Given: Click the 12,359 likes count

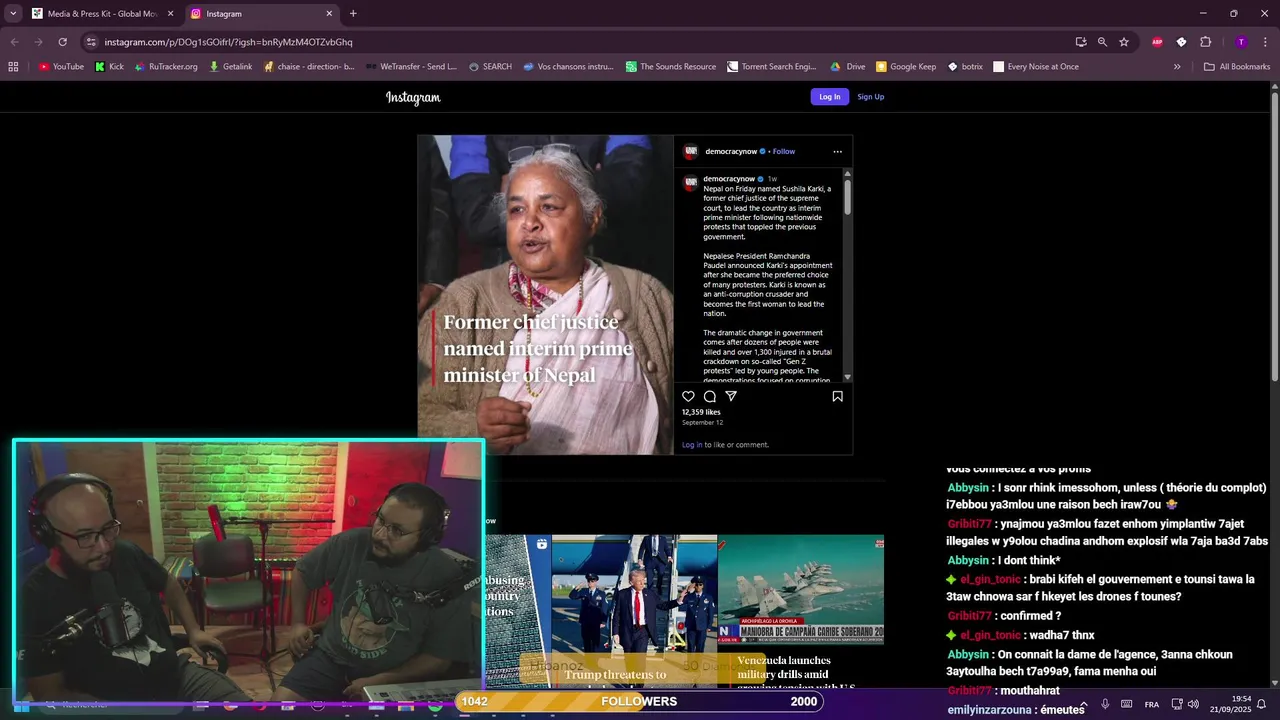Looking at the screenshot, I should 701,412.
